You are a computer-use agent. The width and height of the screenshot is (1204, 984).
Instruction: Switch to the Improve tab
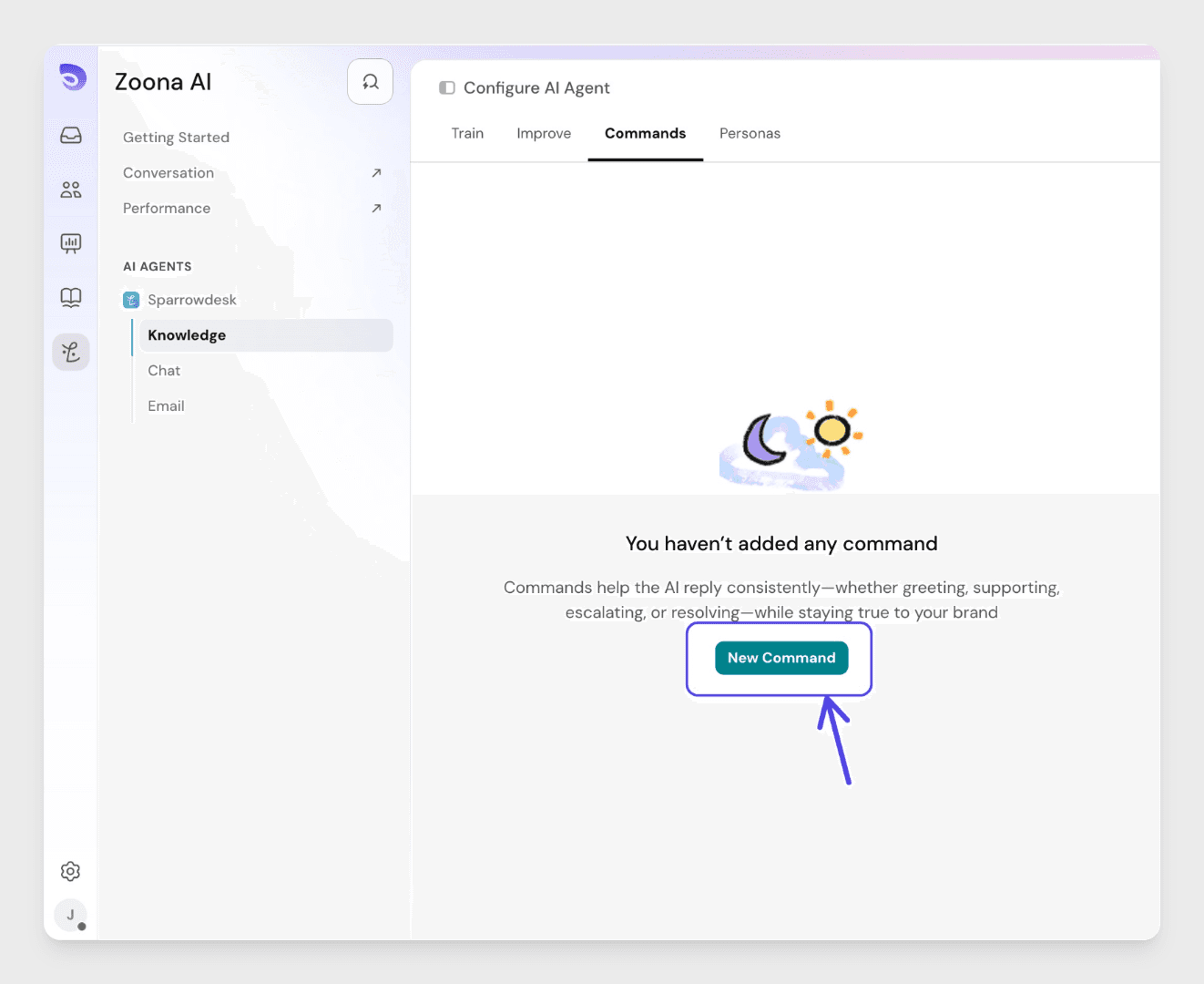pyautogui.click(x=544, y=133)
